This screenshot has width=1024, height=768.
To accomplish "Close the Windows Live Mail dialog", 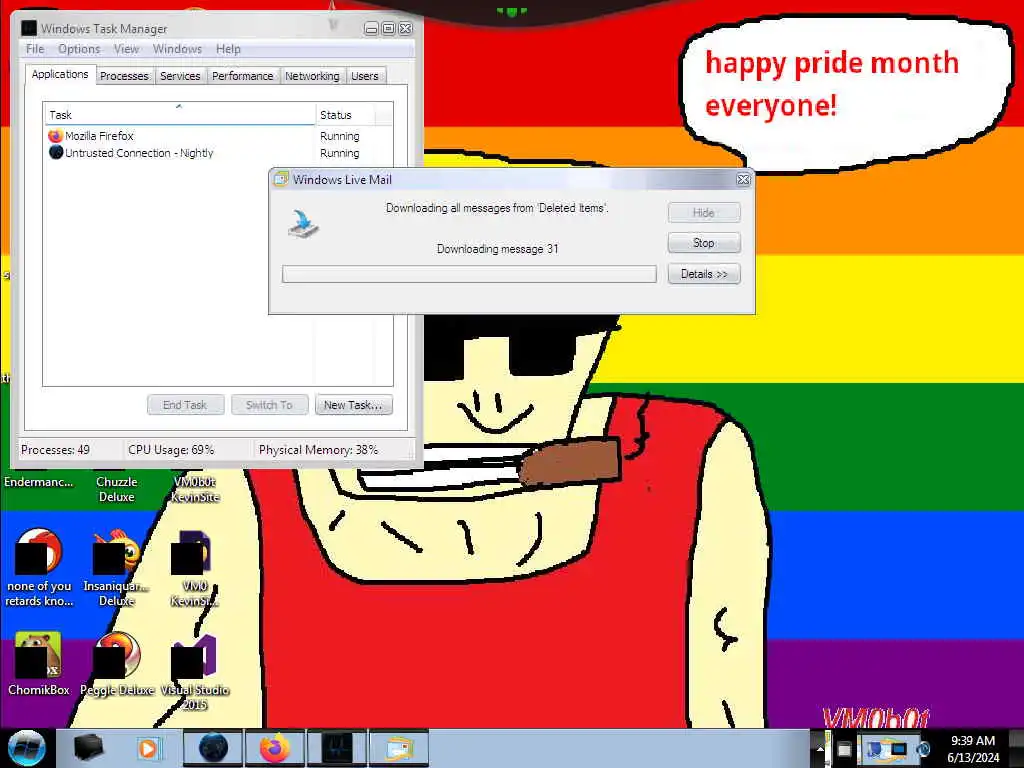I will 743,179.
